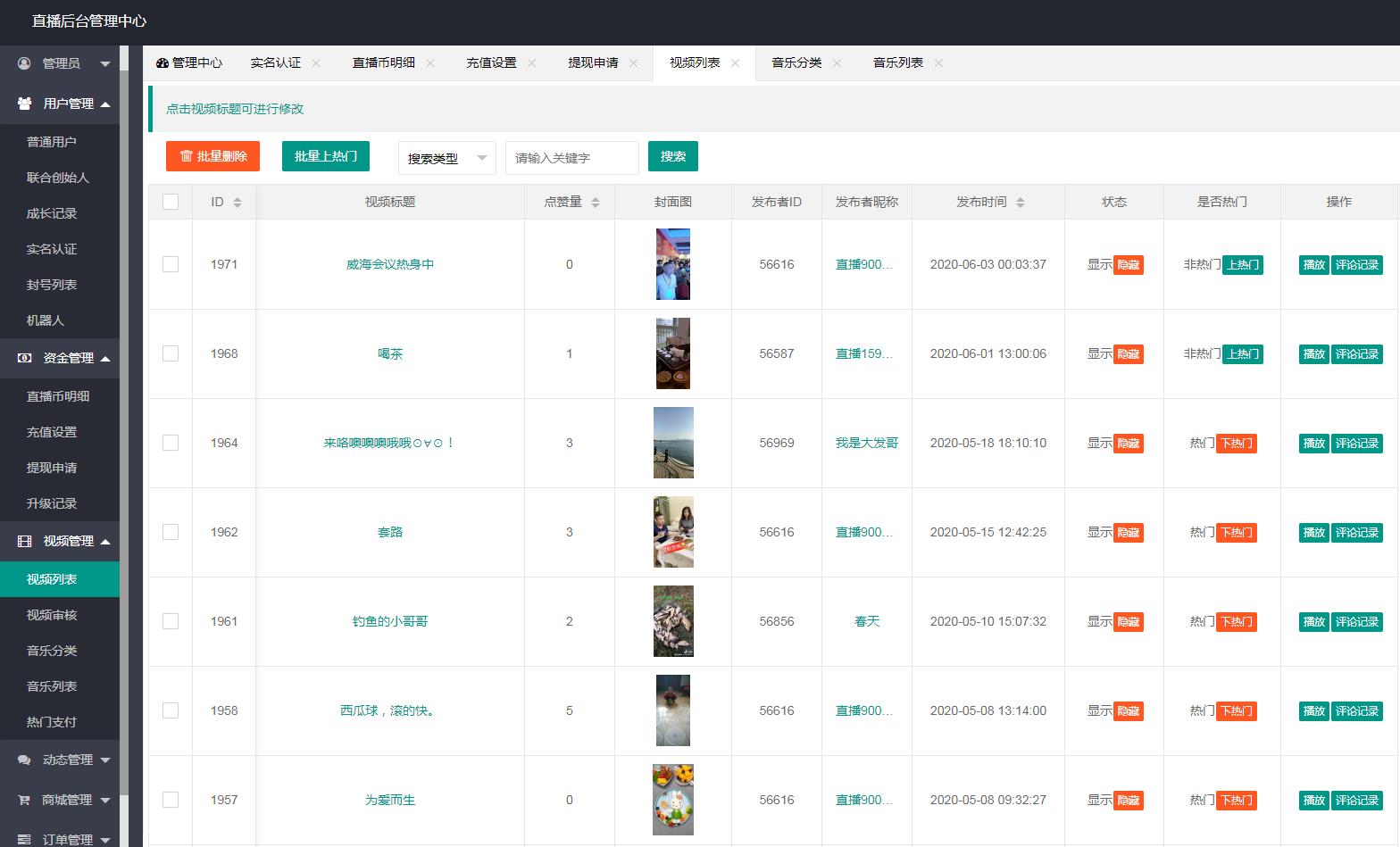Switch to the 提现申请 tab
This screenshot has width=1400, height=847.
click(x=593, y=63)
